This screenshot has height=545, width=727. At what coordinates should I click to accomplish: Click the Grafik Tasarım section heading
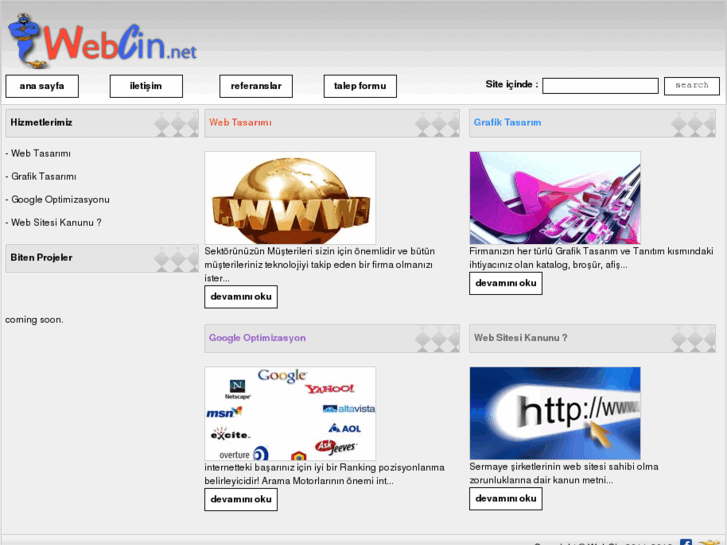[x=507, y=122]
